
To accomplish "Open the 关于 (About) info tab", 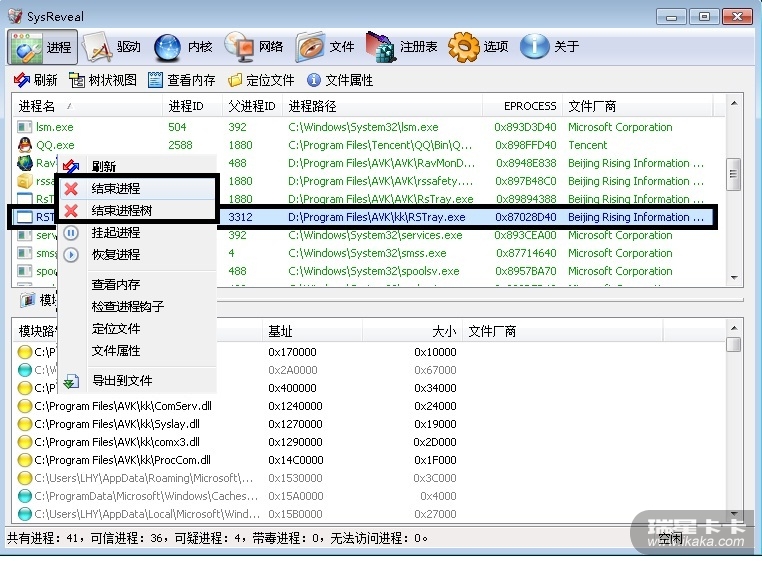I will 550,47.
